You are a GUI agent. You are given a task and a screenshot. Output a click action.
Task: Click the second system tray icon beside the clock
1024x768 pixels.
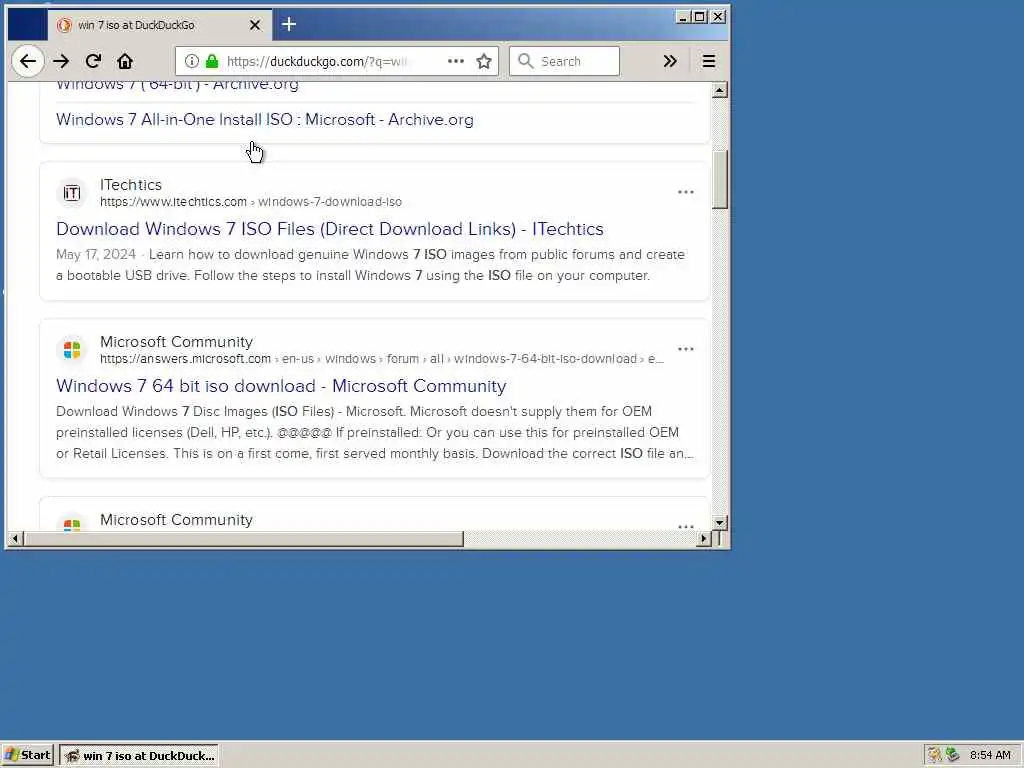(x=953, y=755)
